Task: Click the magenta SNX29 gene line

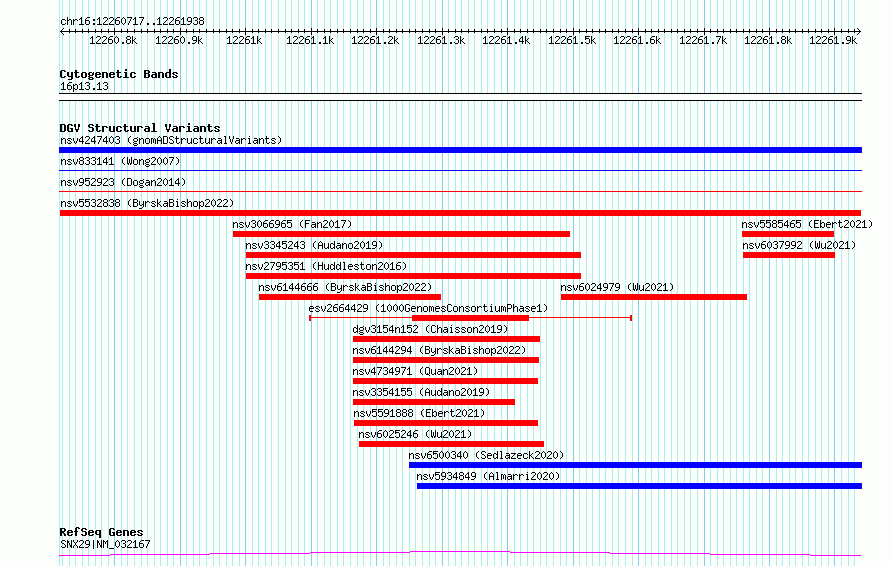Action: 460,554
